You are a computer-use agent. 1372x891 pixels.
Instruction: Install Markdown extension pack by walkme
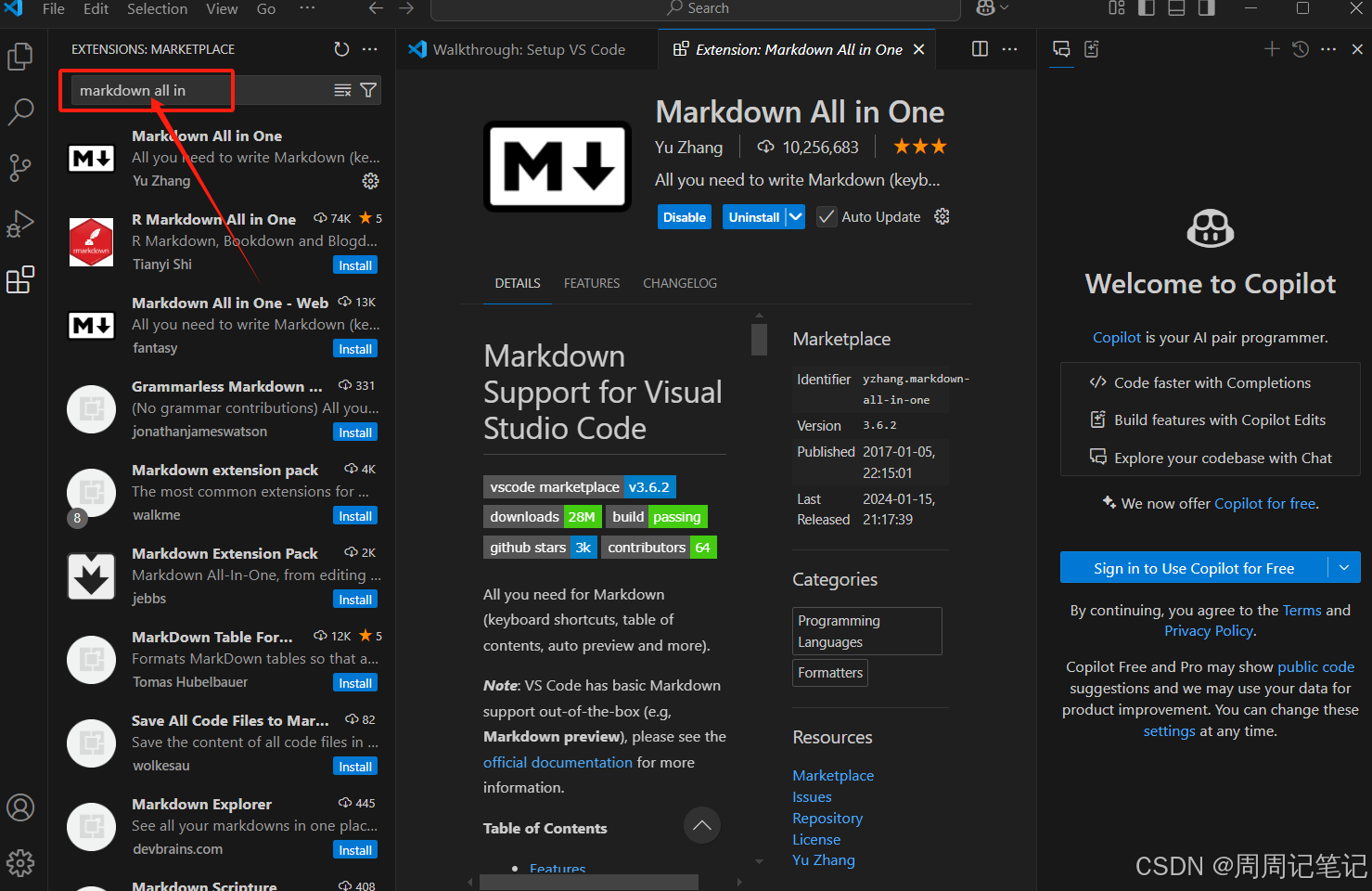pyautogui.click(x=355, y=516)
